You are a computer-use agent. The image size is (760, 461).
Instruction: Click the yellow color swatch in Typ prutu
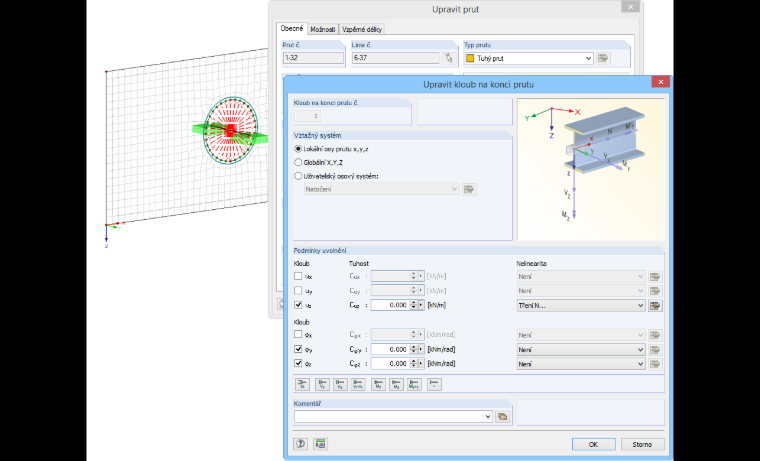tap(470, 58)
